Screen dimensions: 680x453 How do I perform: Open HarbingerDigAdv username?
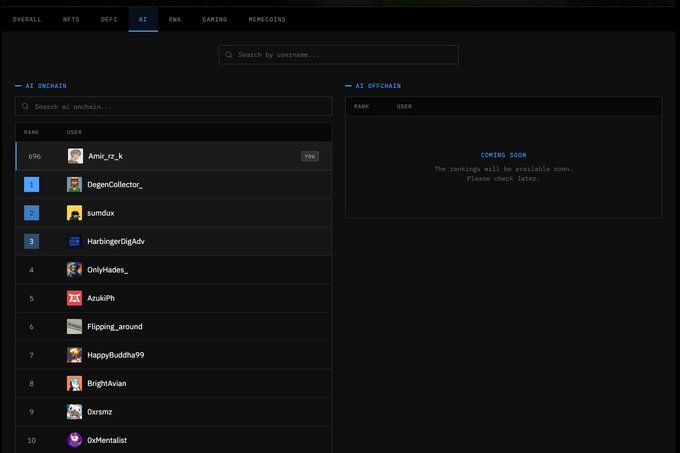116,241
